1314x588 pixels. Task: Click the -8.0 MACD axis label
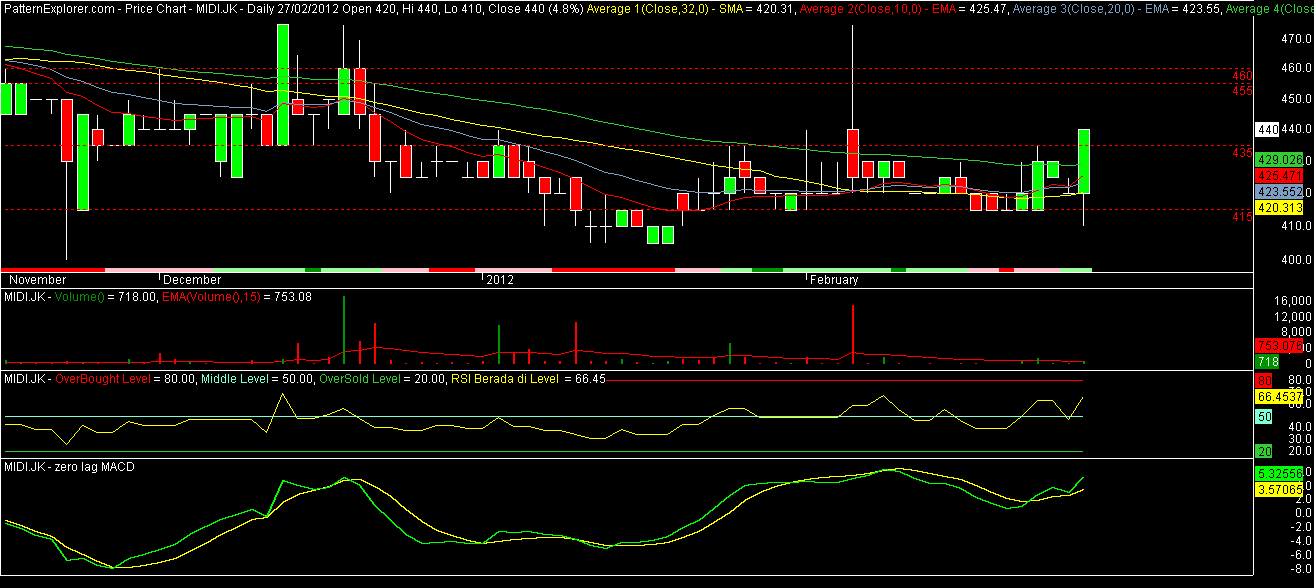[1299, 568]
